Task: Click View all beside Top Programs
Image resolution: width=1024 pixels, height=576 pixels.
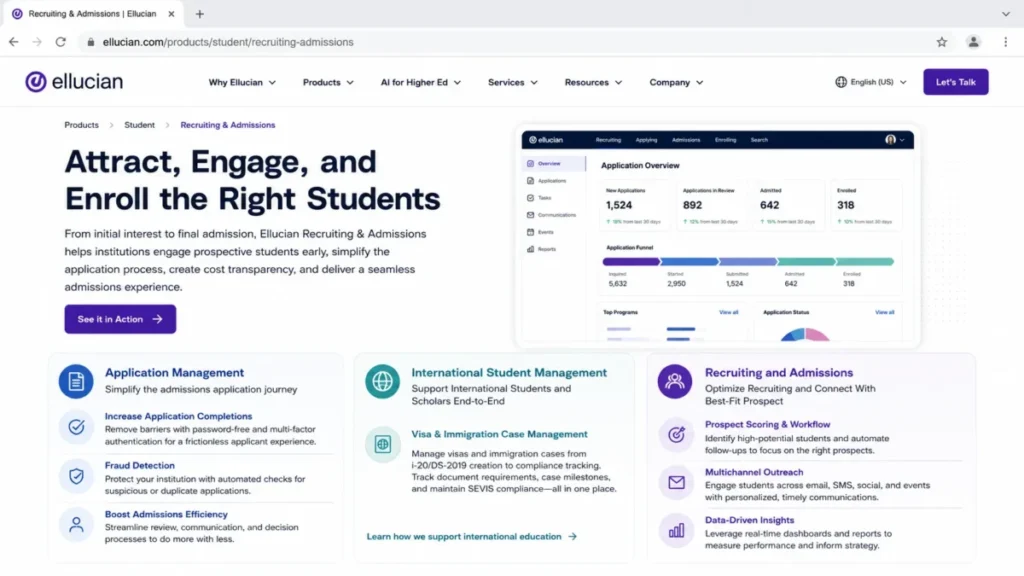Action: (x=728, y=313)
